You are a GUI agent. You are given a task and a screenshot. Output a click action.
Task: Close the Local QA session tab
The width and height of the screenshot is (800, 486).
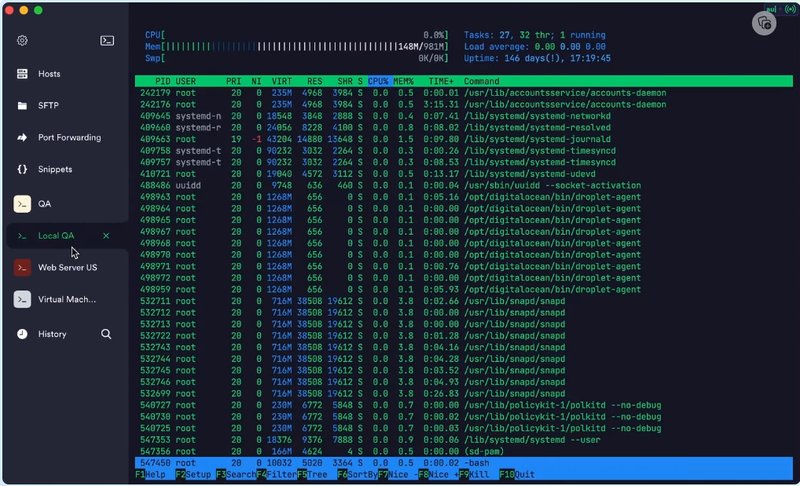tap(106, 236)
